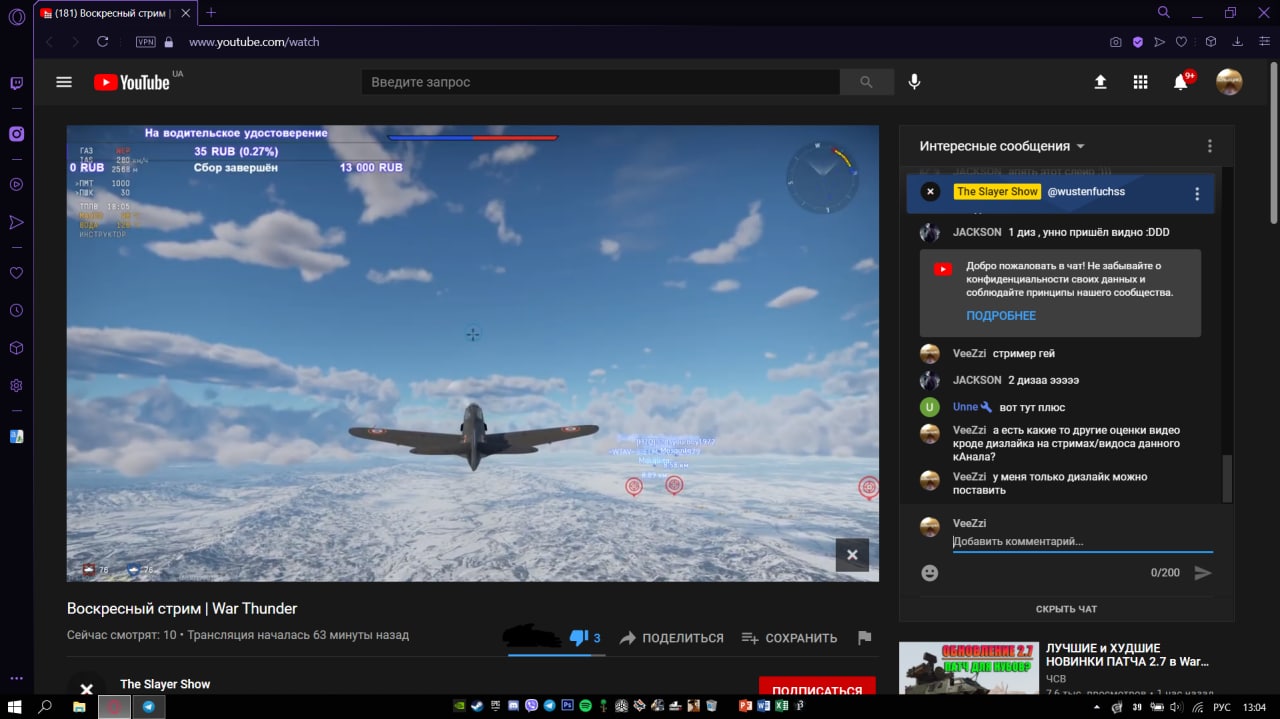Click the YouTube upload video icon
The height and width of the screenshot is (719, 1280).
[x=1100, y=82]
